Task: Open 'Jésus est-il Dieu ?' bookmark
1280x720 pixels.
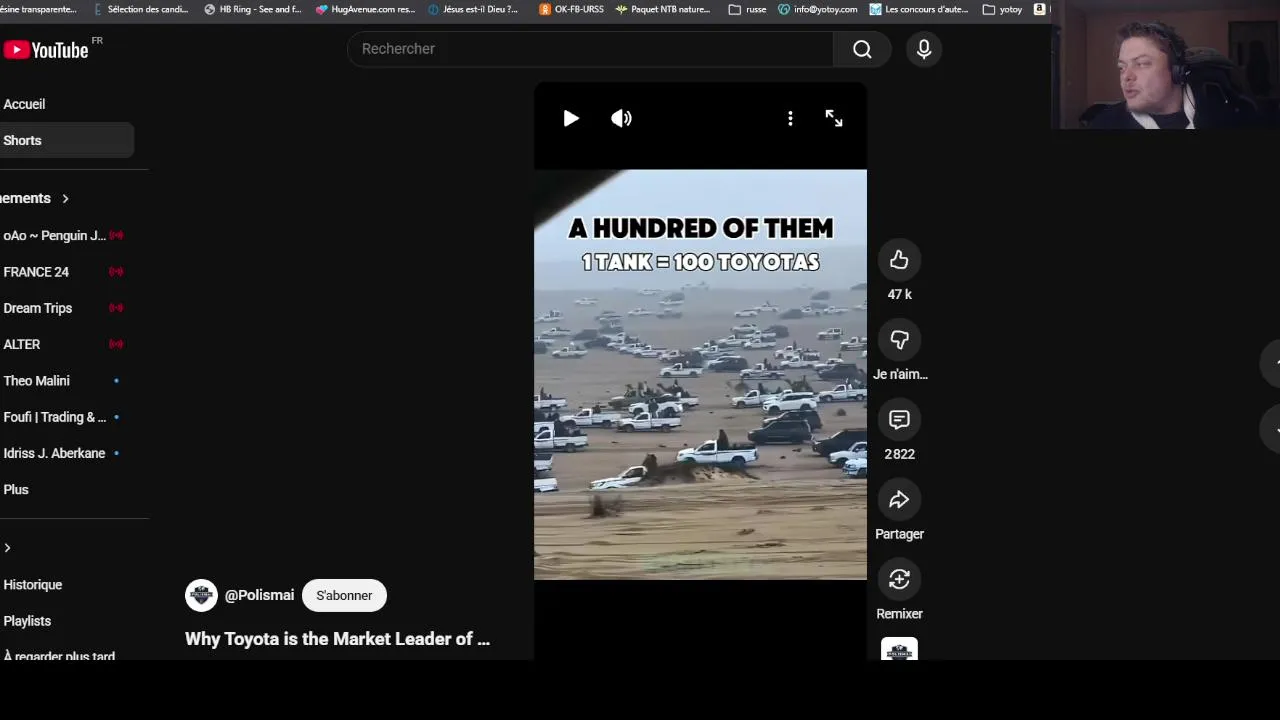Action: [473, 9]
